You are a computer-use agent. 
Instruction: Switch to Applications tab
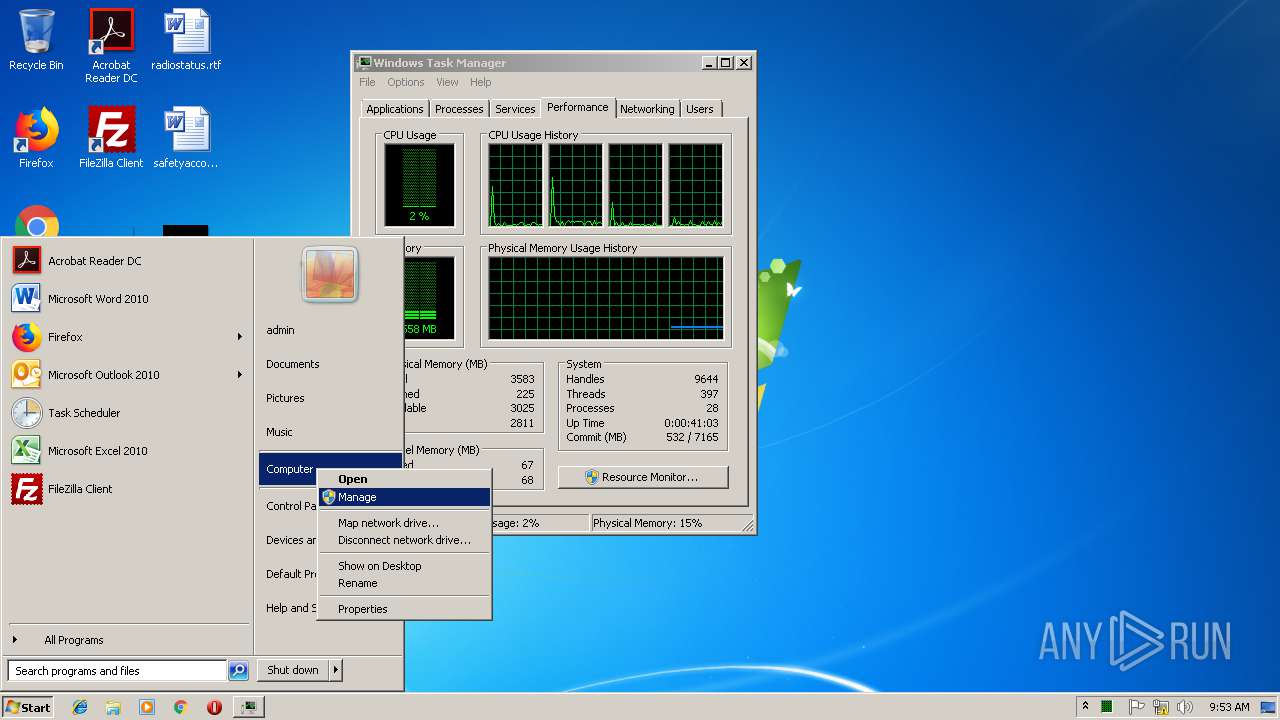[x=394, y=109]
